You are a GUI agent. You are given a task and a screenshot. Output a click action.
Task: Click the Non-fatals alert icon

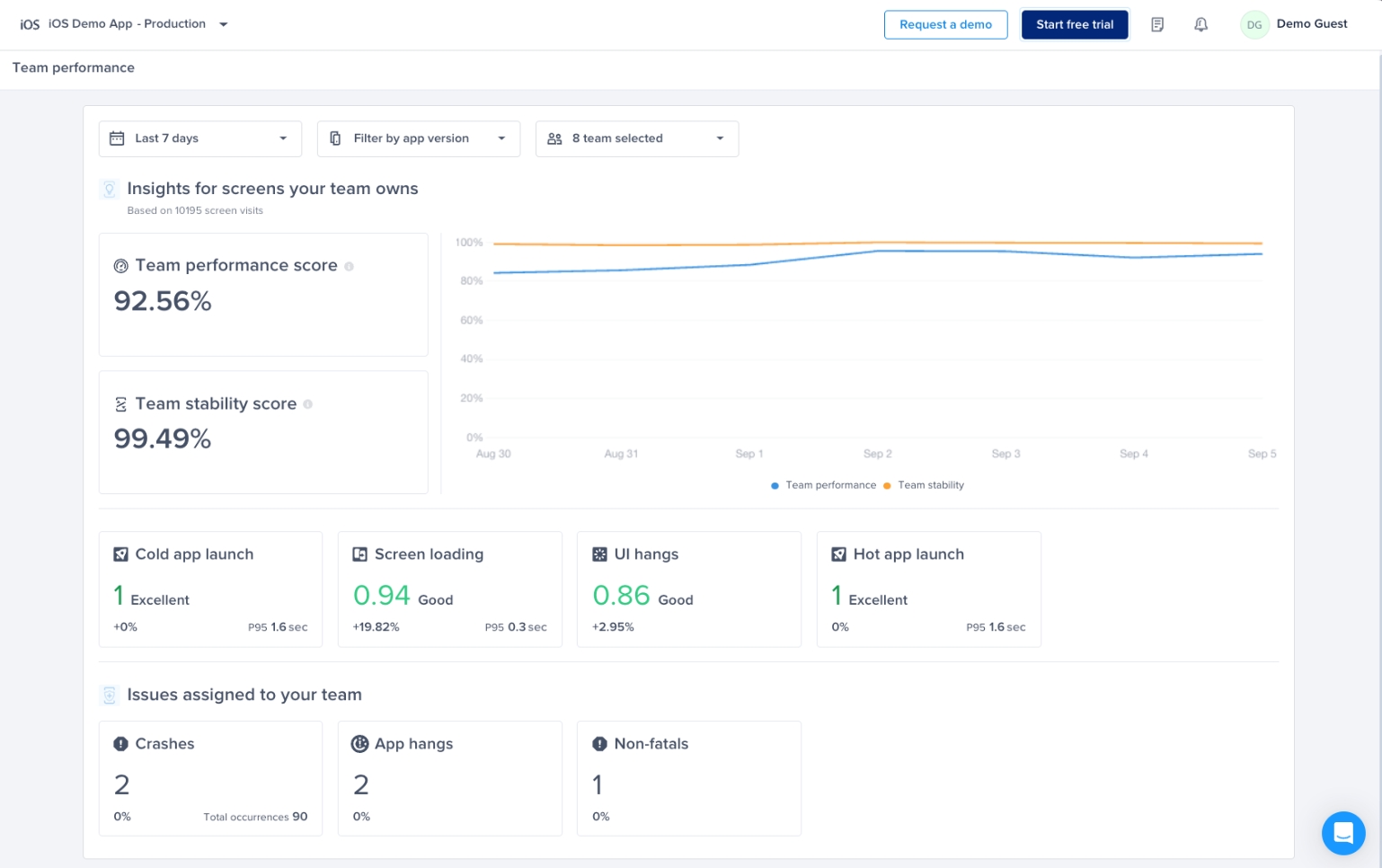pyautogui.click(x=599, y=744)
